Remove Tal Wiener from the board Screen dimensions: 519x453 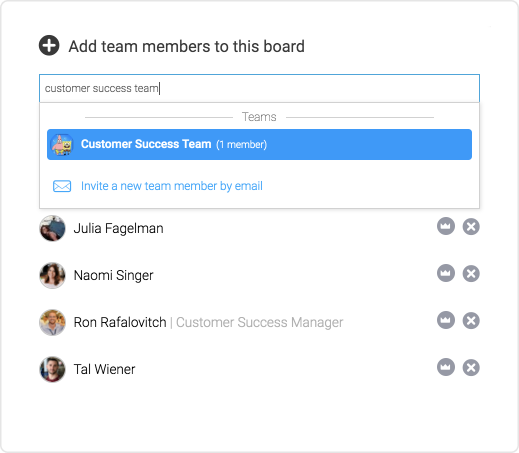471,368
